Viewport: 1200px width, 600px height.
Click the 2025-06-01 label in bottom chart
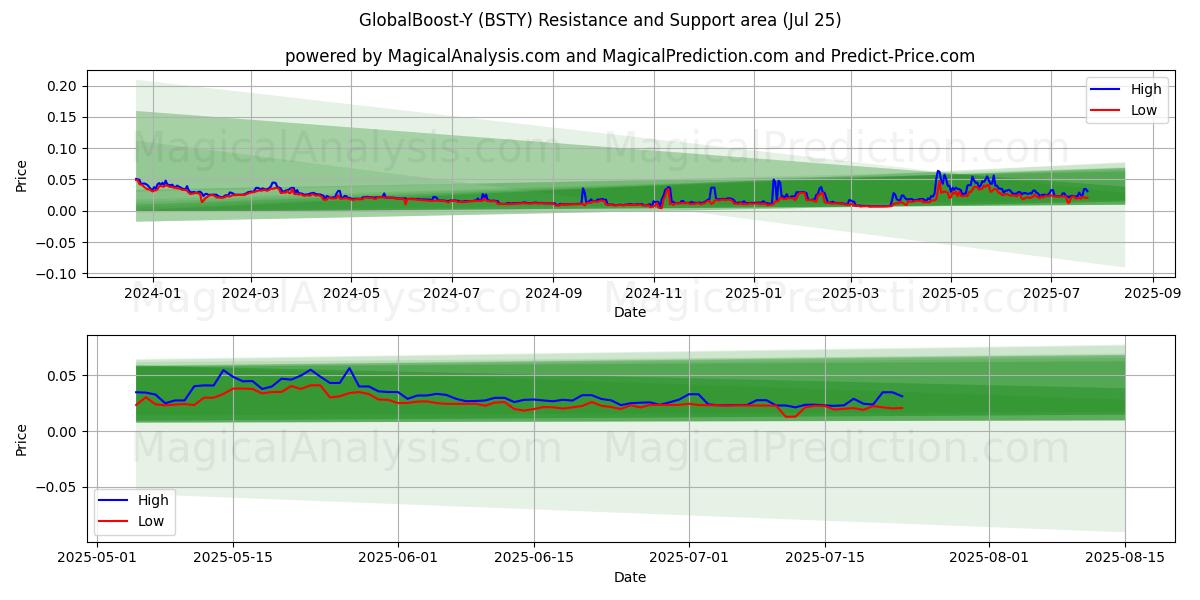398,558
